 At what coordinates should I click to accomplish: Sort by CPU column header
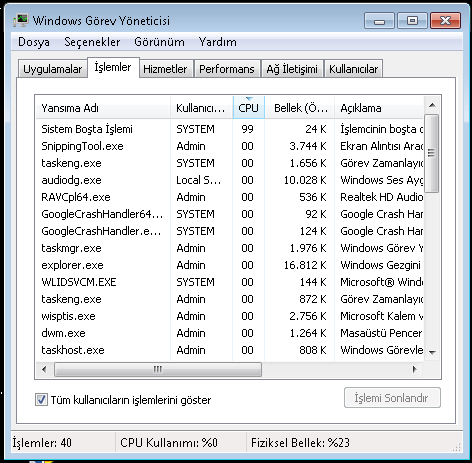pyautogui.click(x=249, y=108)
